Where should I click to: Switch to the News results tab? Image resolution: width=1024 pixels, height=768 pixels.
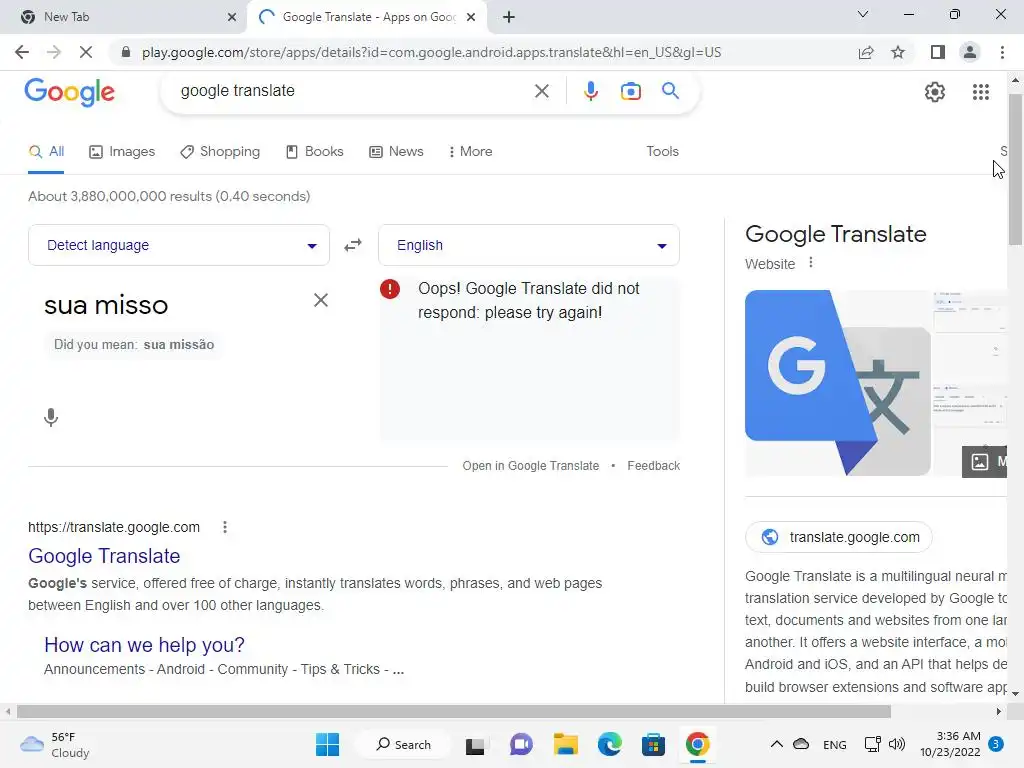pos(396,152)
